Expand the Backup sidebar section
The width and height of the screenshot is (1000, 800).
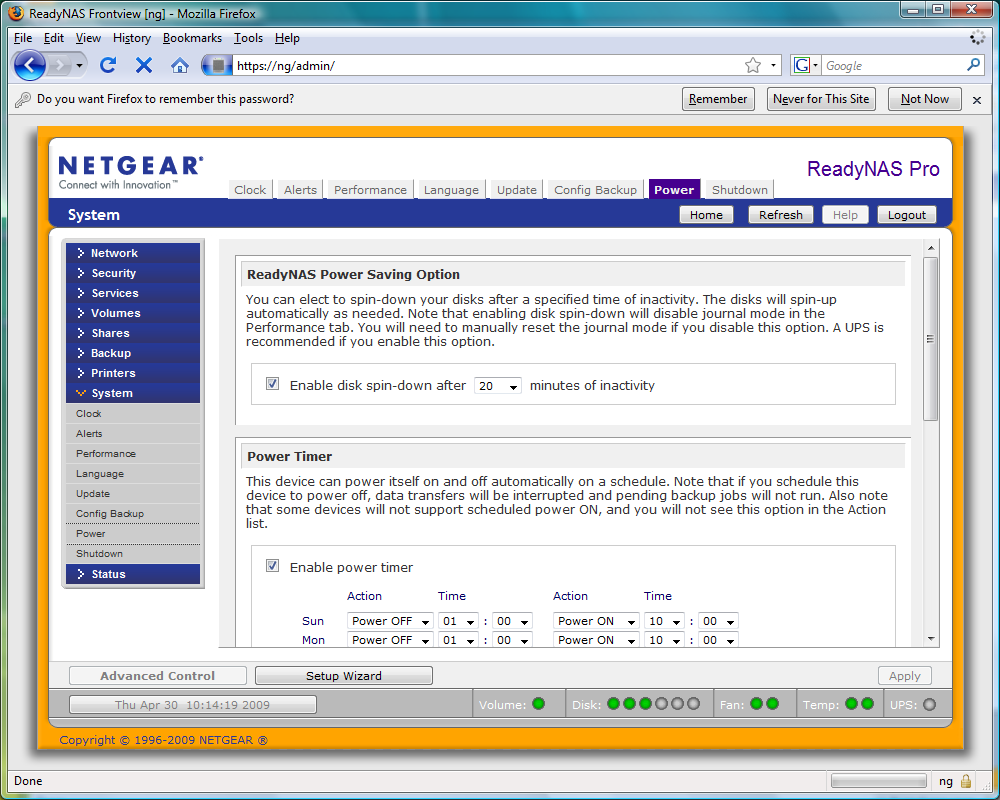click(133, 353)
